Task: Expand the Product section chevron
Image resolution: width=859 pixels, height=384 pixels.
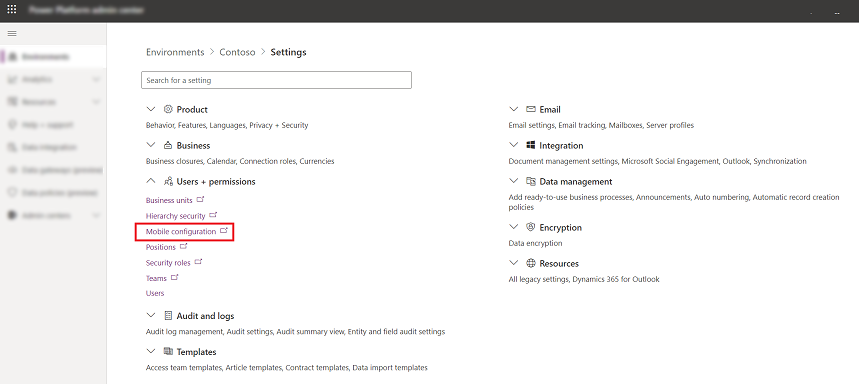Action: (151, 109)
